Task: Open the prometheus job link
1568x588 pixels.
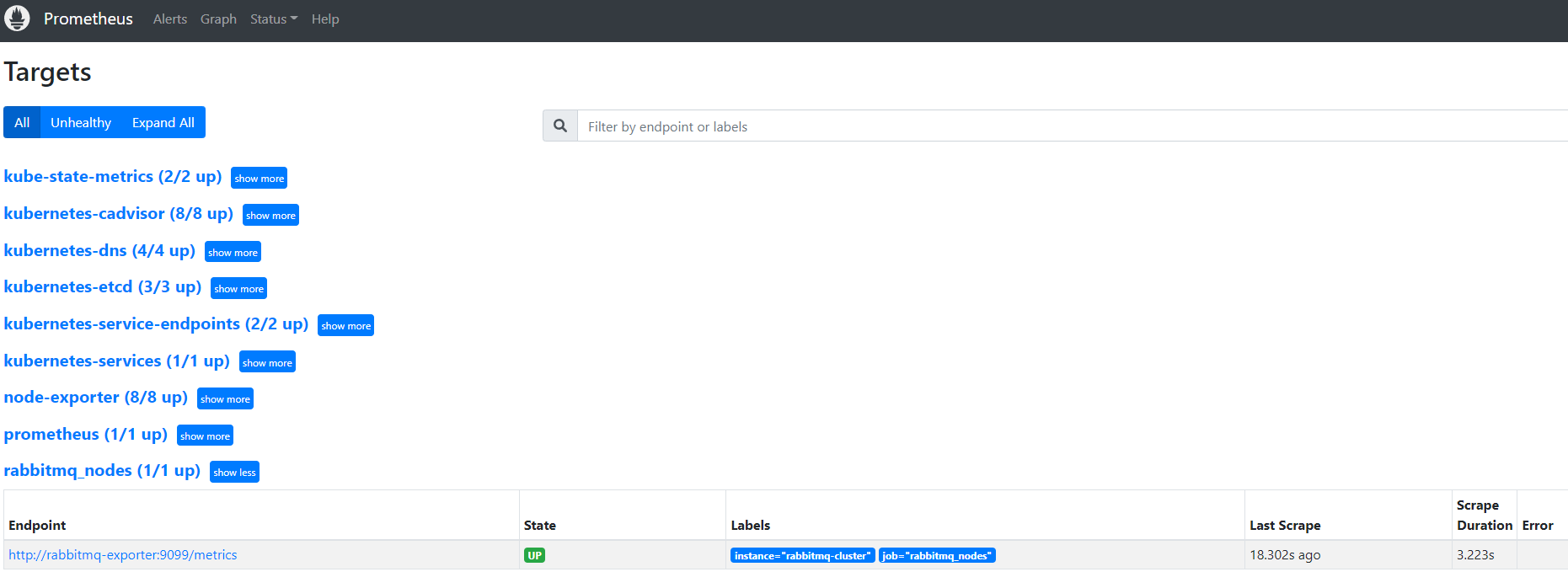Action: (86, 434)
